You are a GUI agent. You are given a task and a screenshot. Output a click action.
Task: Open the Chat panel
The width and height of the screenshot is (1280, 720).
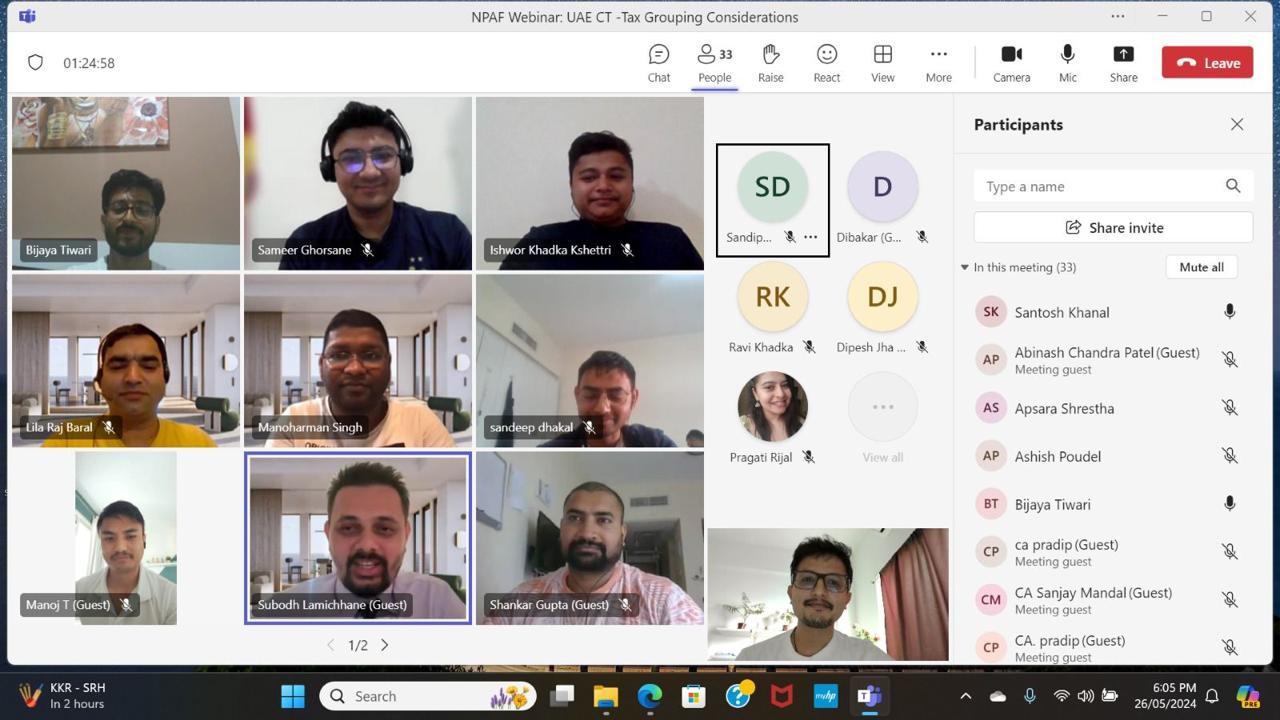pos(658,63)
